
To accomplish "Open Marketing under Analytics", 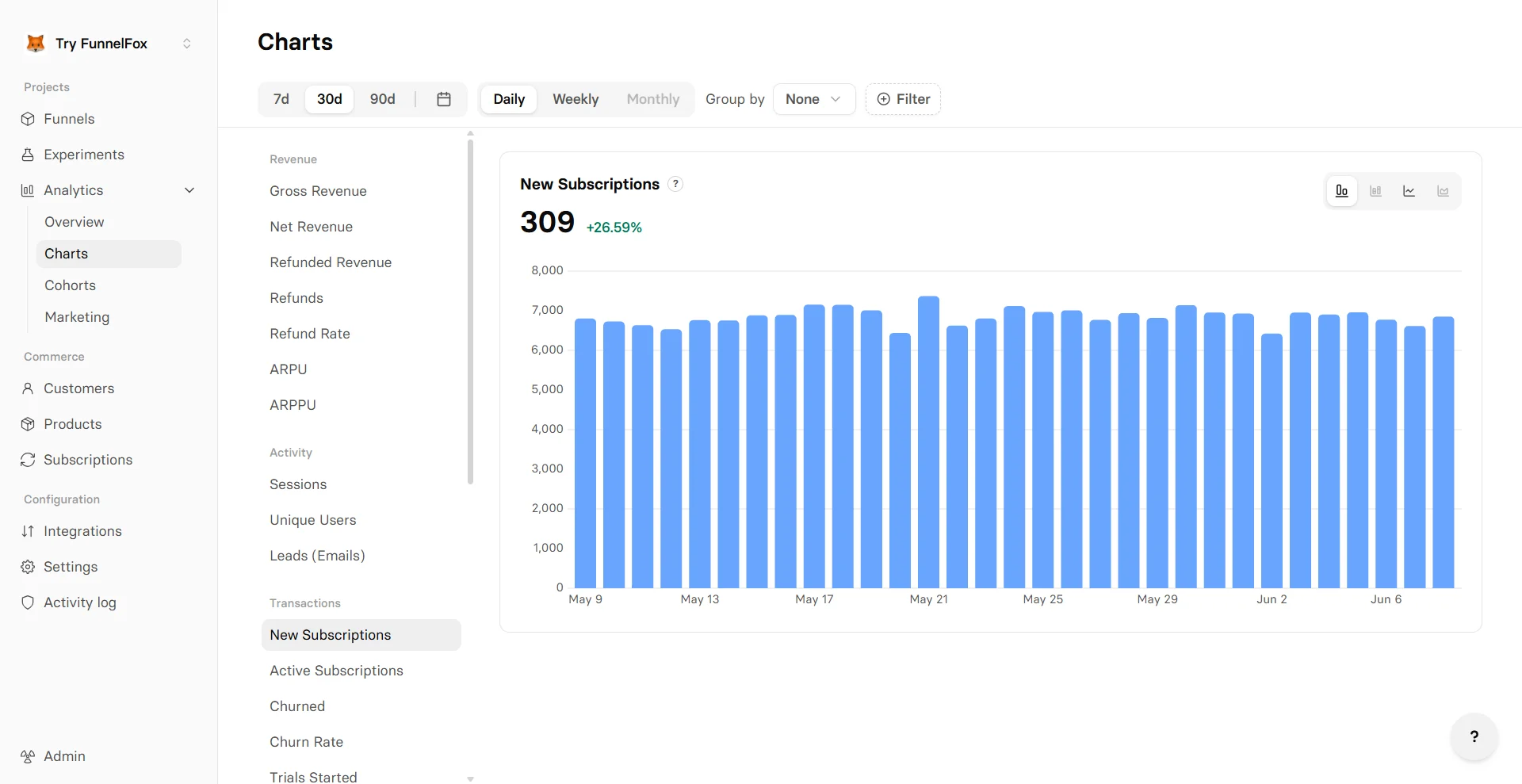I will [x=77, y=317].
